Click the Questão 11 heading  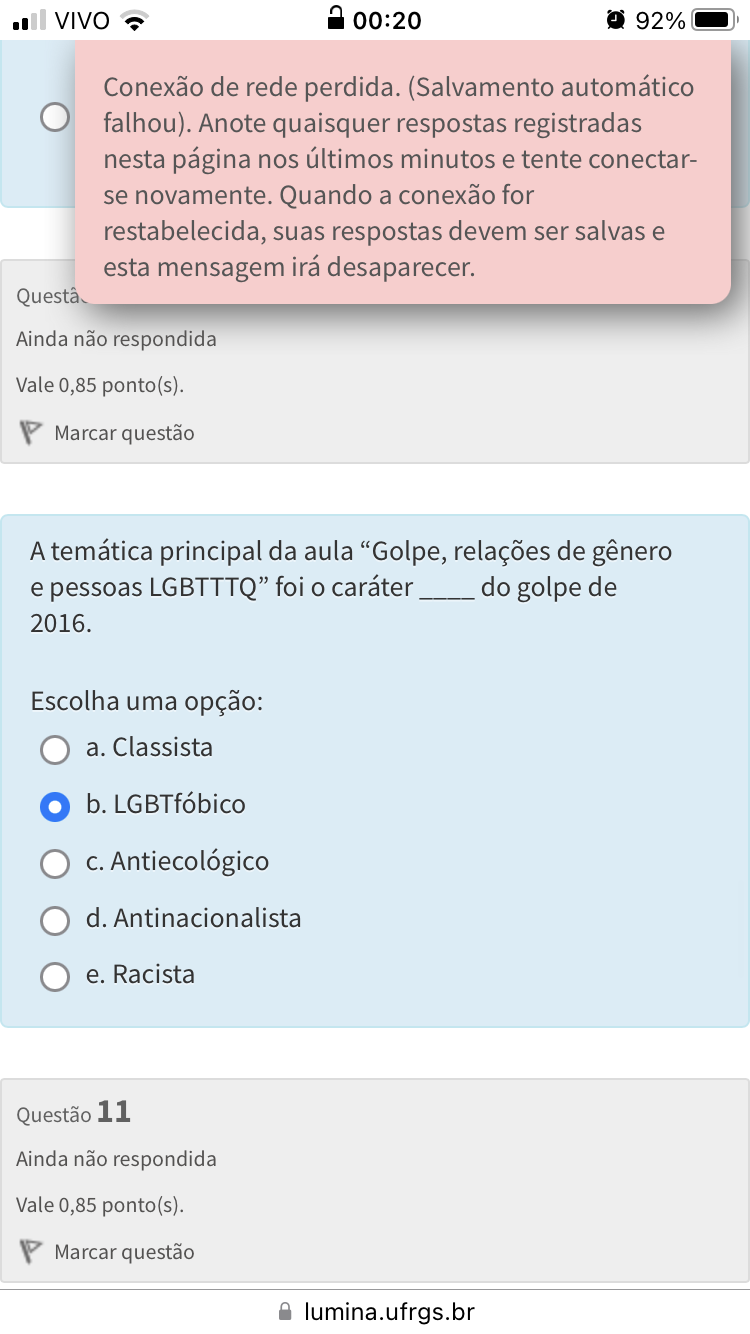pyautogui.click(x=75, y=1113)
